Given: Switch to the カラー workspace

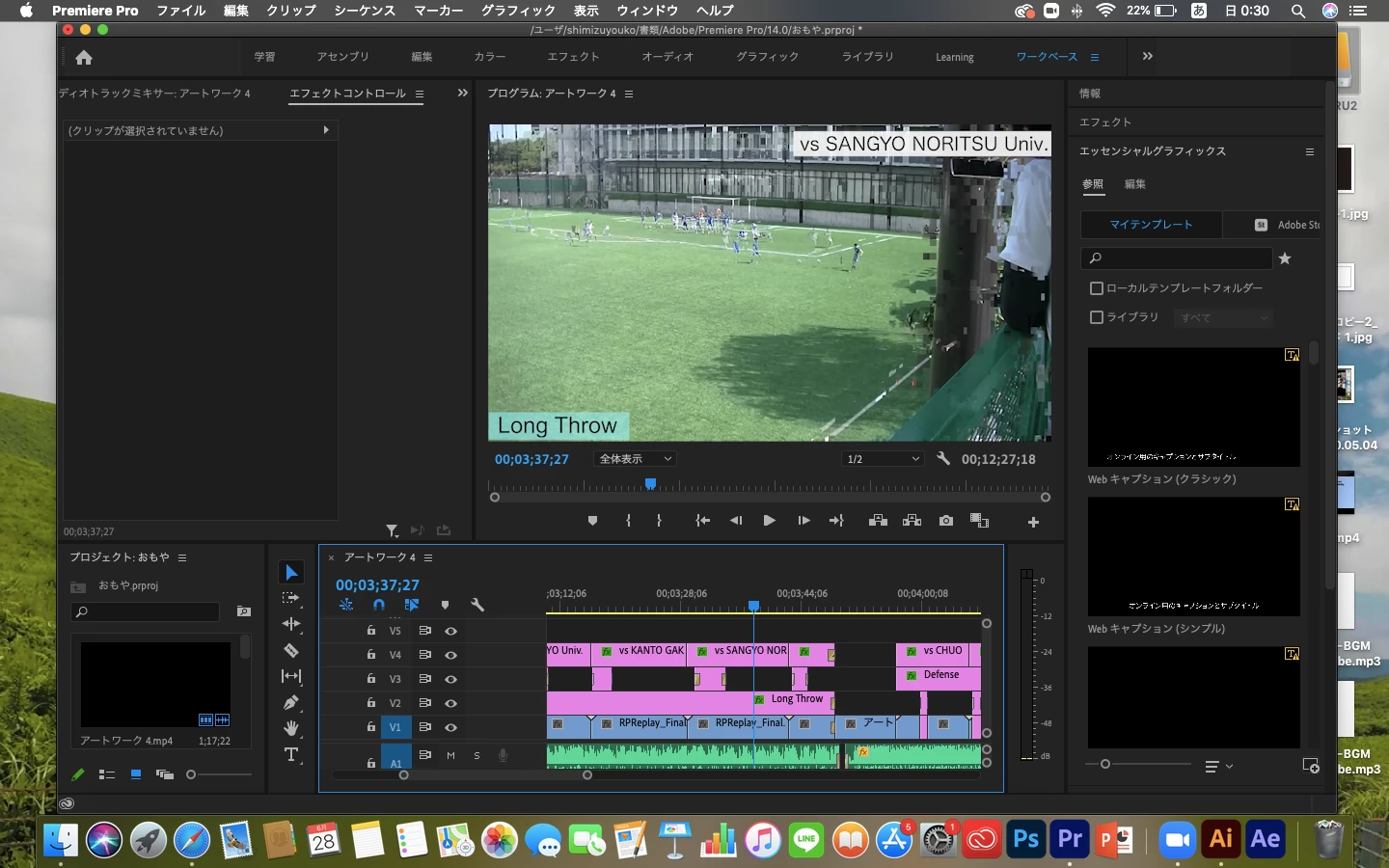Looking at the screenshot, I should point(490,57).
